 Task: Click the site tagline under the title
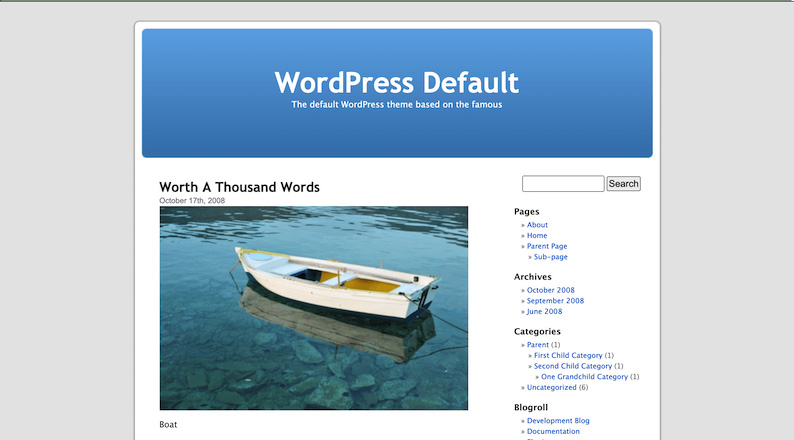[397, 105]
